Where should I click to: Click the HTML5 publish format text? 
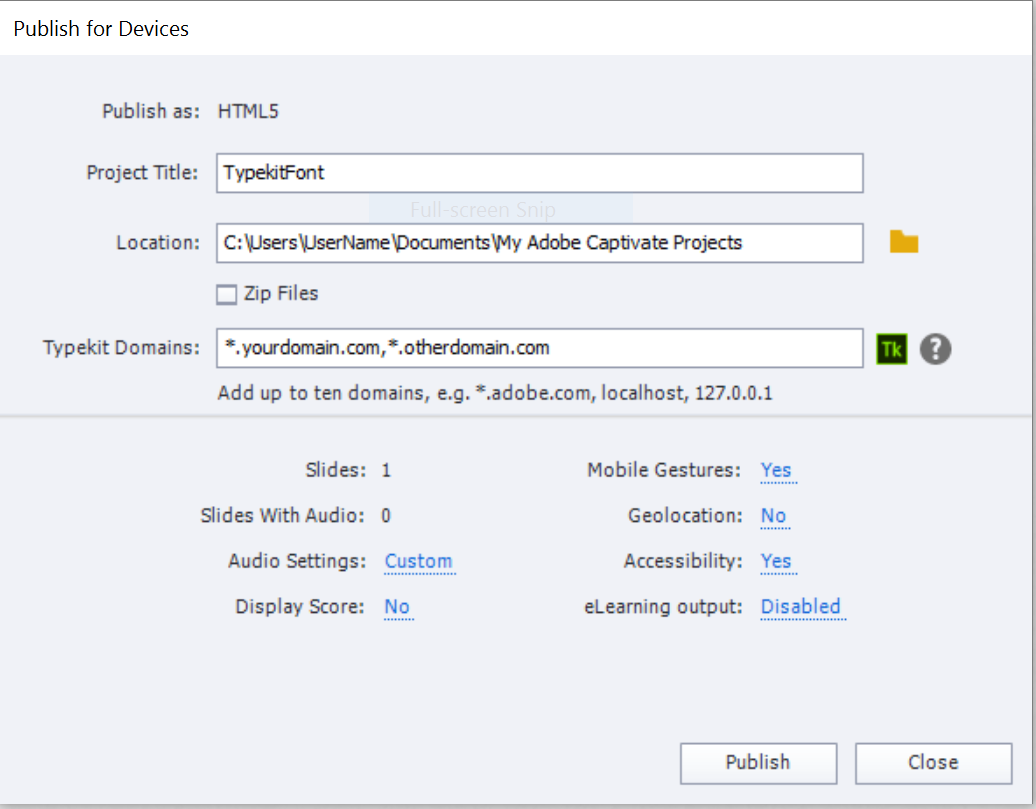click(x=248, y=111)
